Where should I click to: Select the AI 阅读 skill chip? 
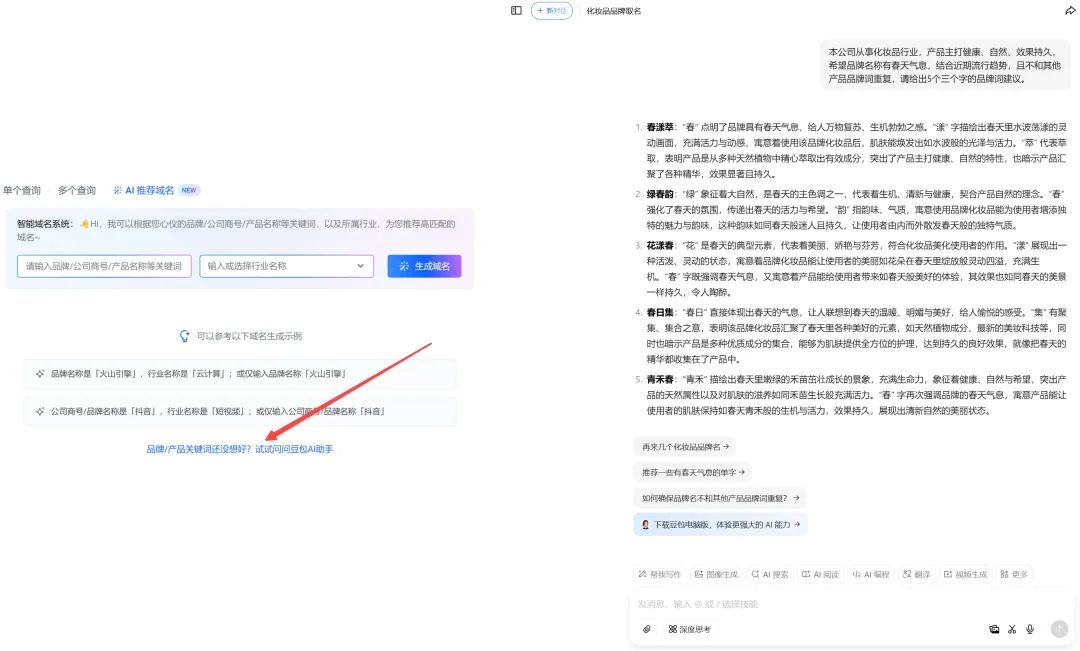coord(820,574)
